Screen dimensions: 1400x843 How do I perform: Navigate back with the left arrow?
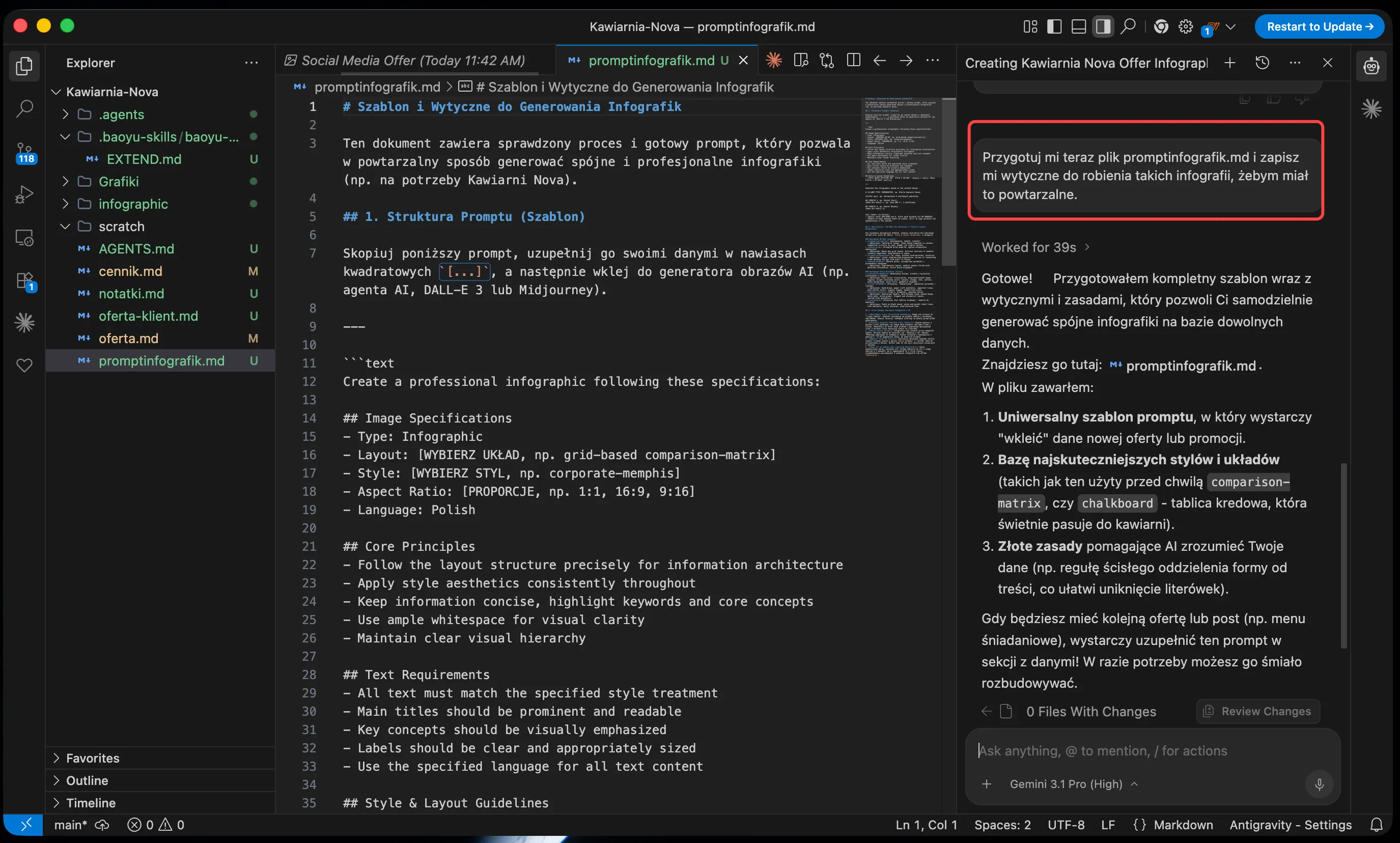(879, 60)
